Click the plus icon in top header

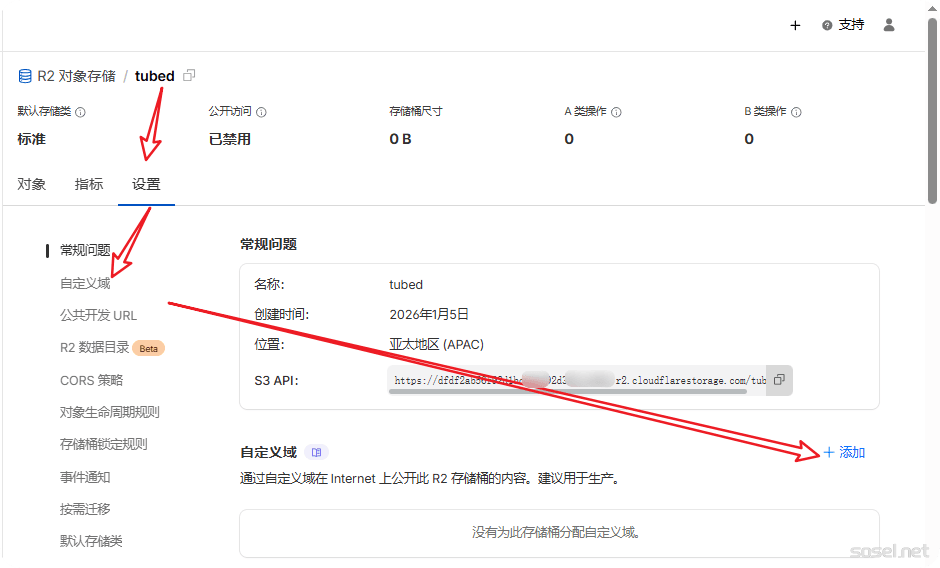click(795, 25)
